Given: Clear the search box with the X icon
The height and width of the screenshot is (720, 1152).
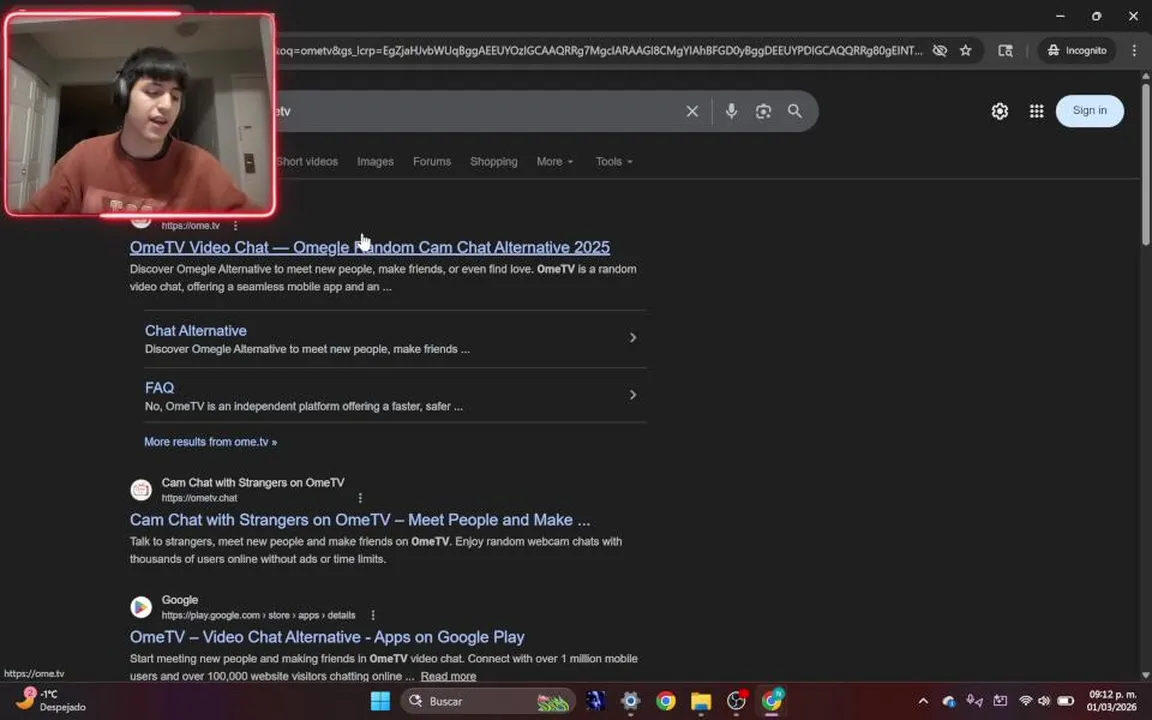Looking at the screenshot, I should (x=692, y=111).
